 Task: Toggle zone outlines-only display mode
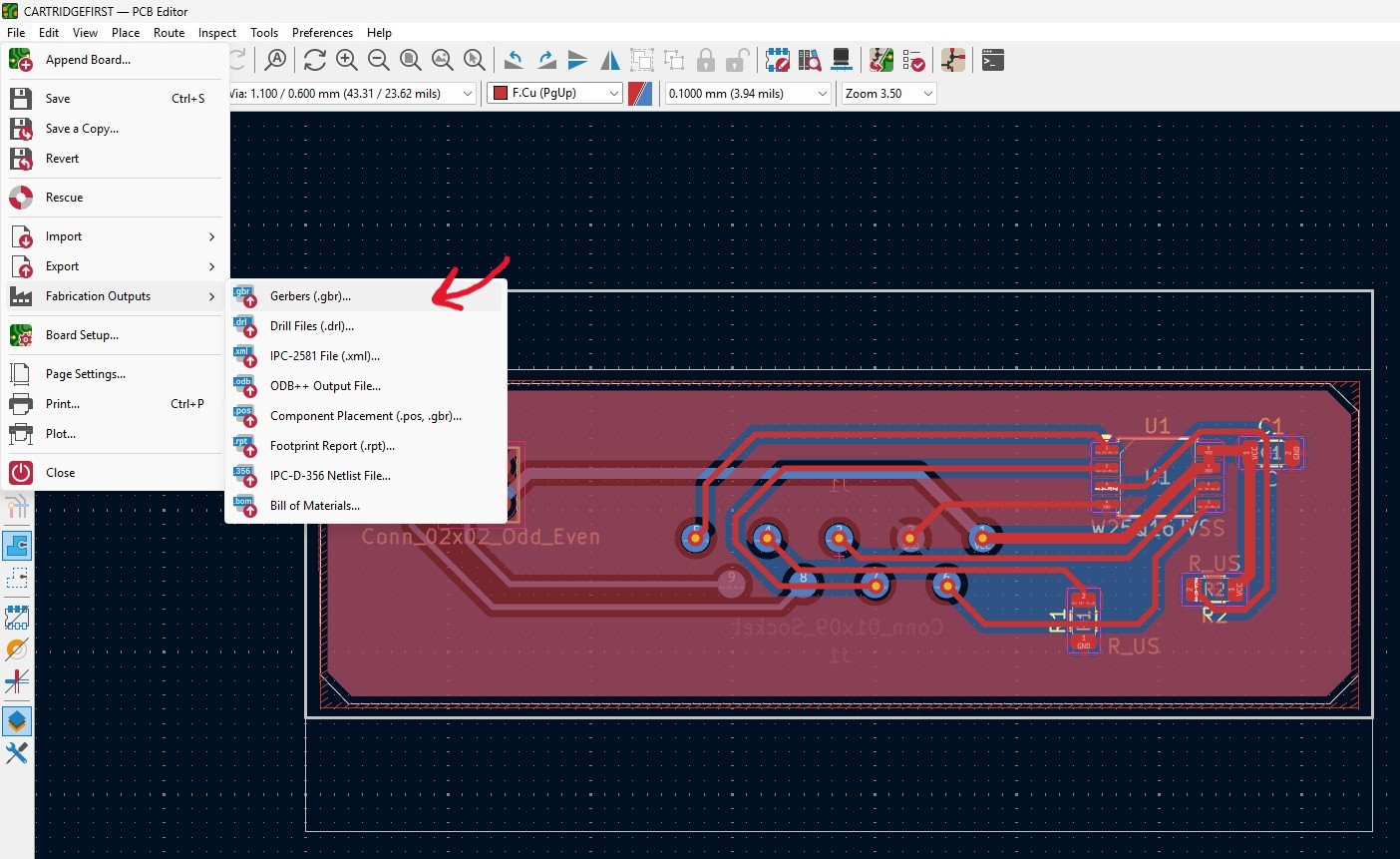(17, 579)
